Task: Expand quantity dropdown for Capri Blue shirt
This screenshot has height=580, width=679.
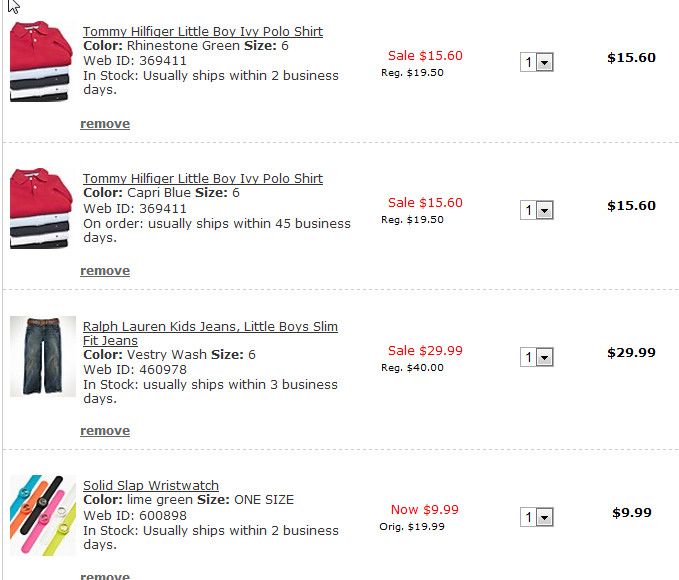Action: pos(537,210)
